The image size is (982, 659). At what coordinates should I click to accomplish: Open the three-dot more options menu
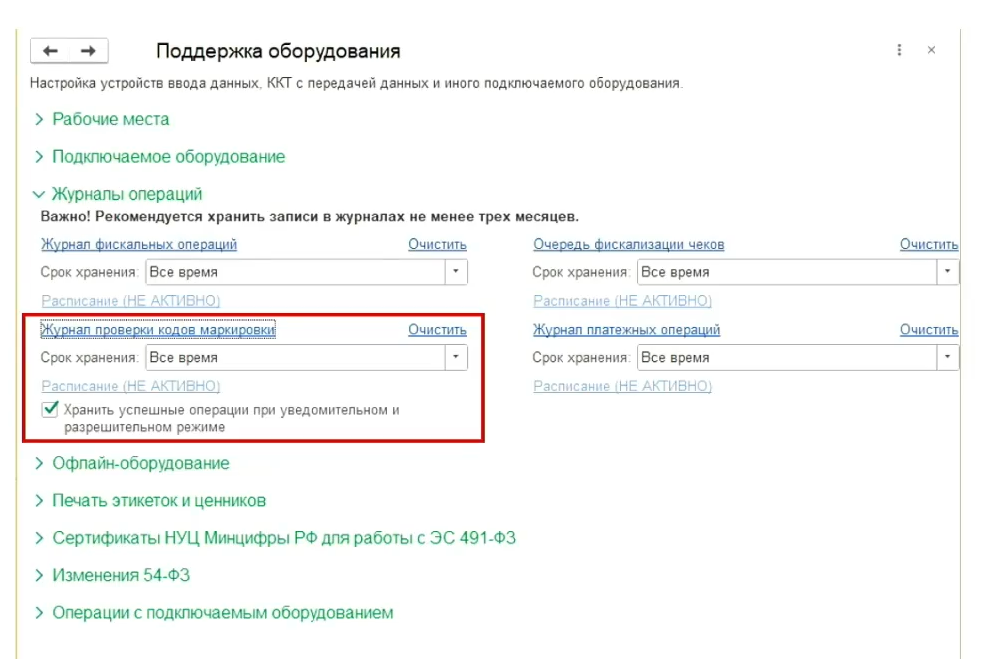click(899, 50)
